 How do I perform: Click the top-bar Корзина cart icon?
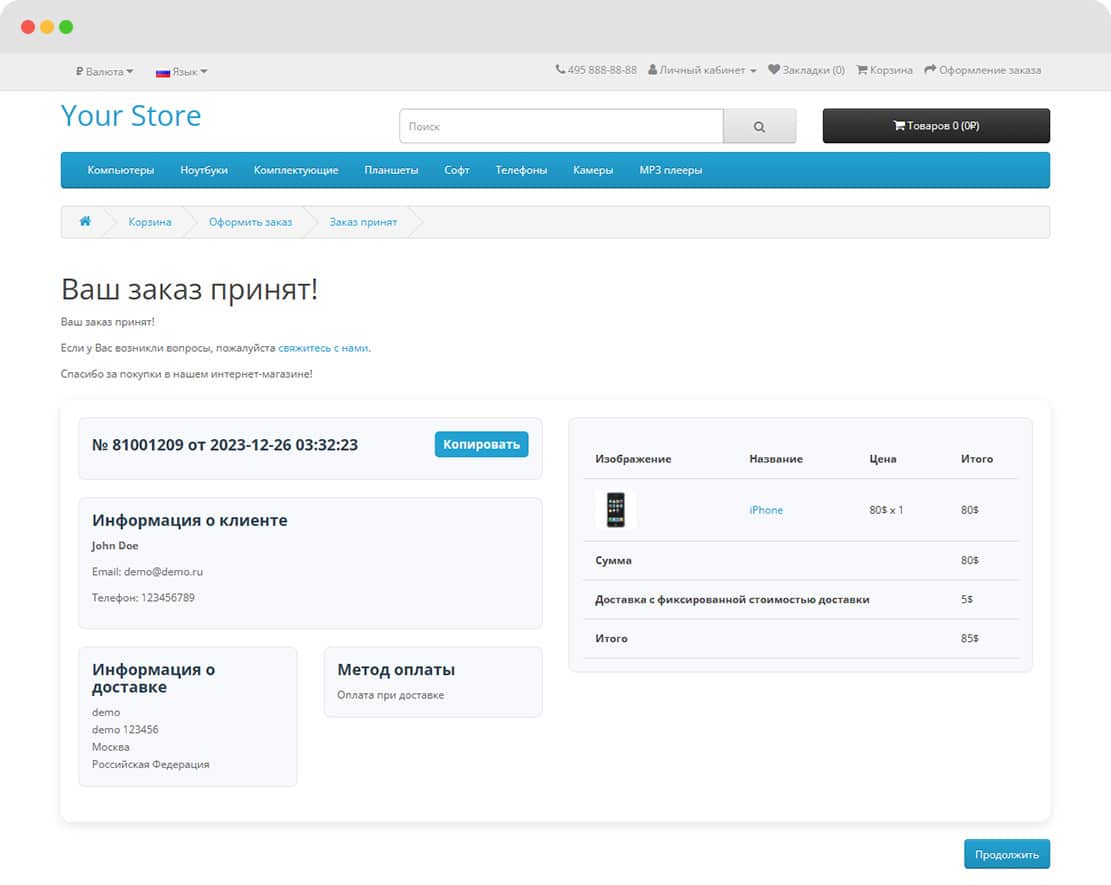(862, 69)
